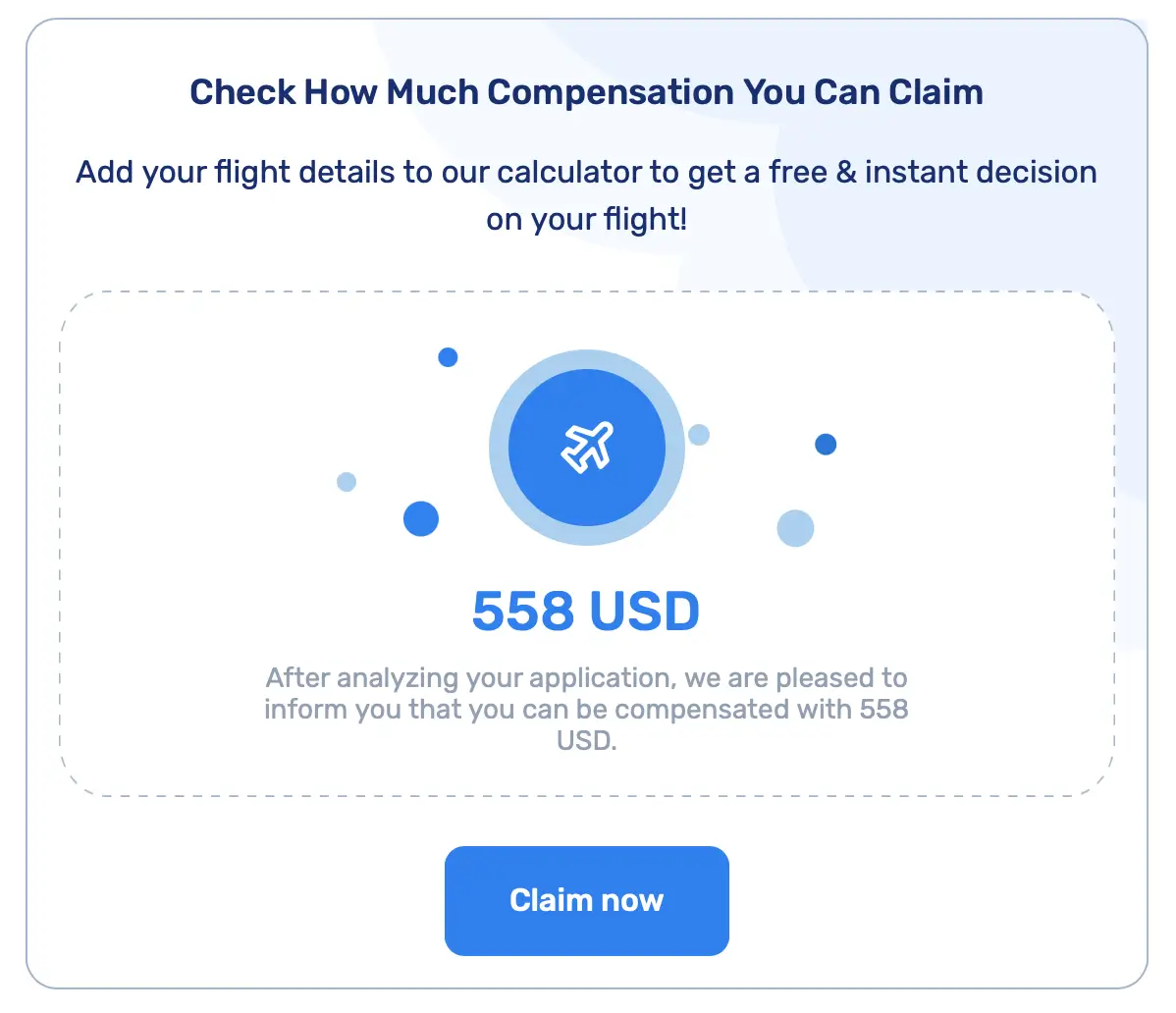Click the 558 USD compensation amount
This screenshot has height=1013, width=1176.
coord(586,610)
